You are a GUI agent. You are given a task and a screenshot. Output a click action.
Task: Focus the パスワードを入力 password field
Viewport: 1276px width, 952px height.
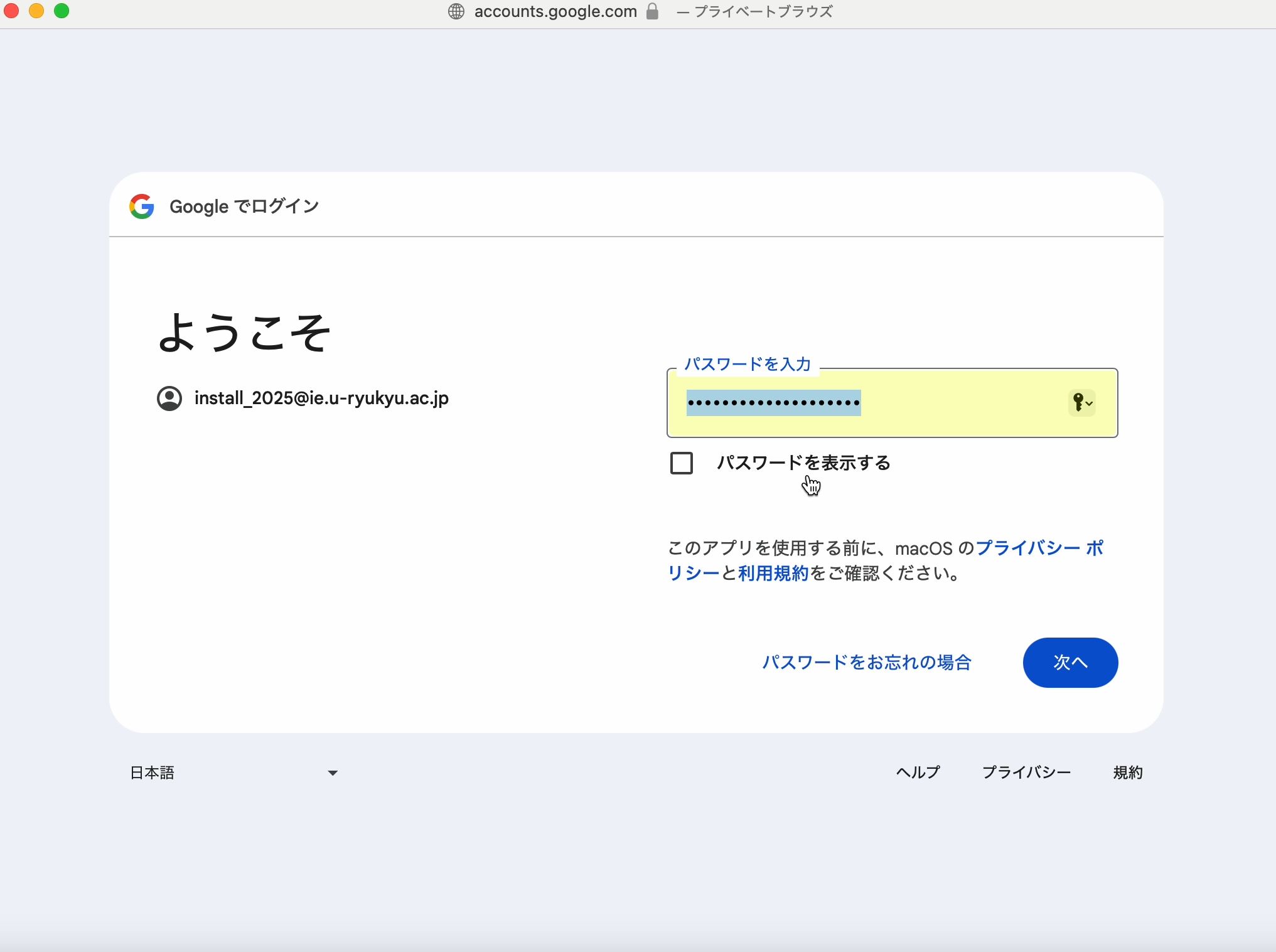coord(892,403)
